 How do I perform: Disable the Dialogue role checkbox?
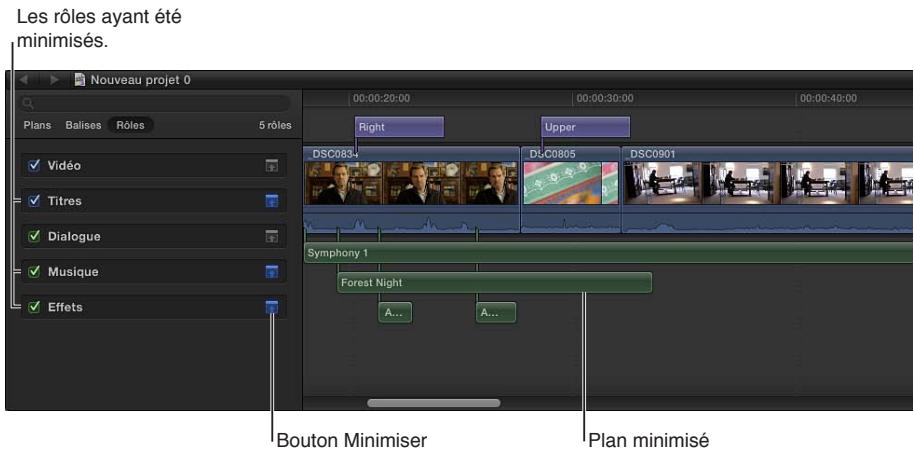34,236
